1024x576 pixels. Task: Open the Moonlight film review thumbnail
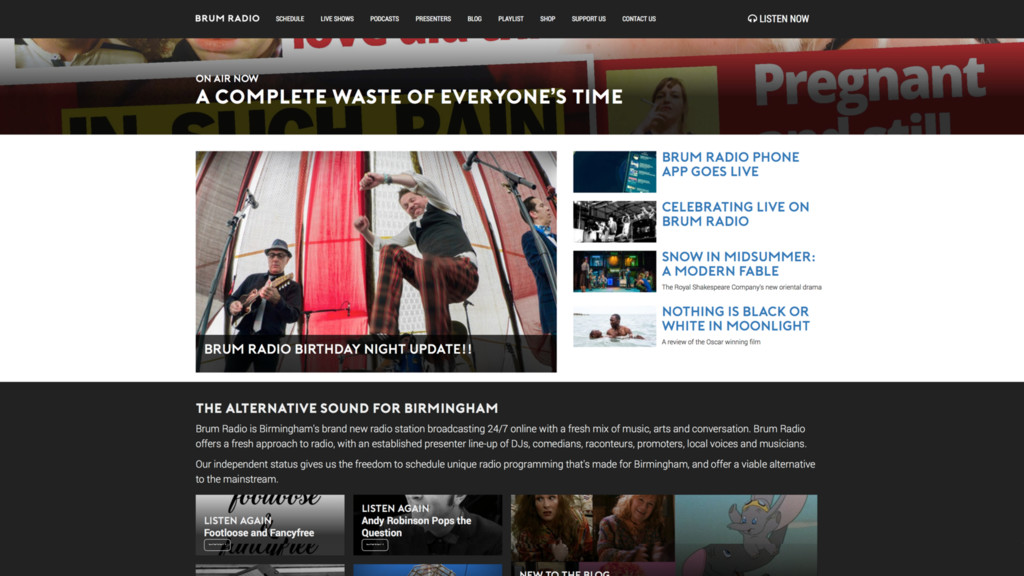tap(615, 326)
